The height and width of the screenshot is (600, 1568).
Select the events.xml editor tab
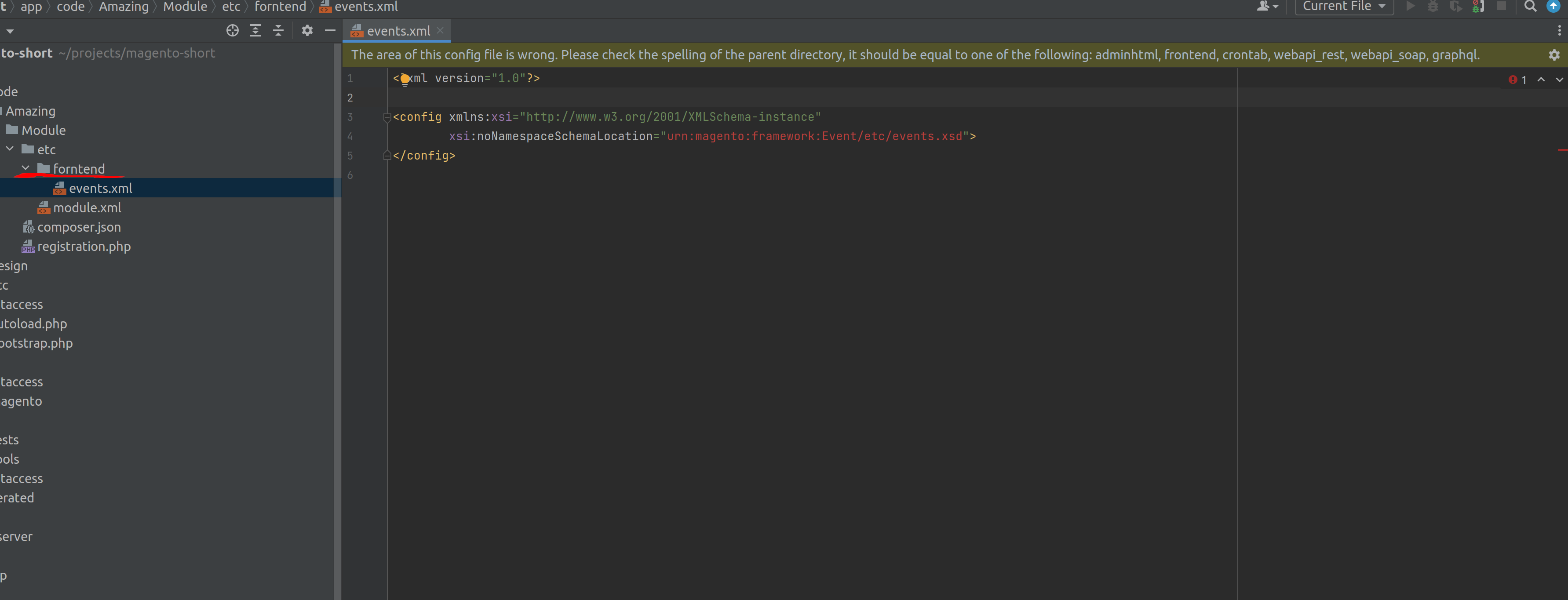[398, 31]
